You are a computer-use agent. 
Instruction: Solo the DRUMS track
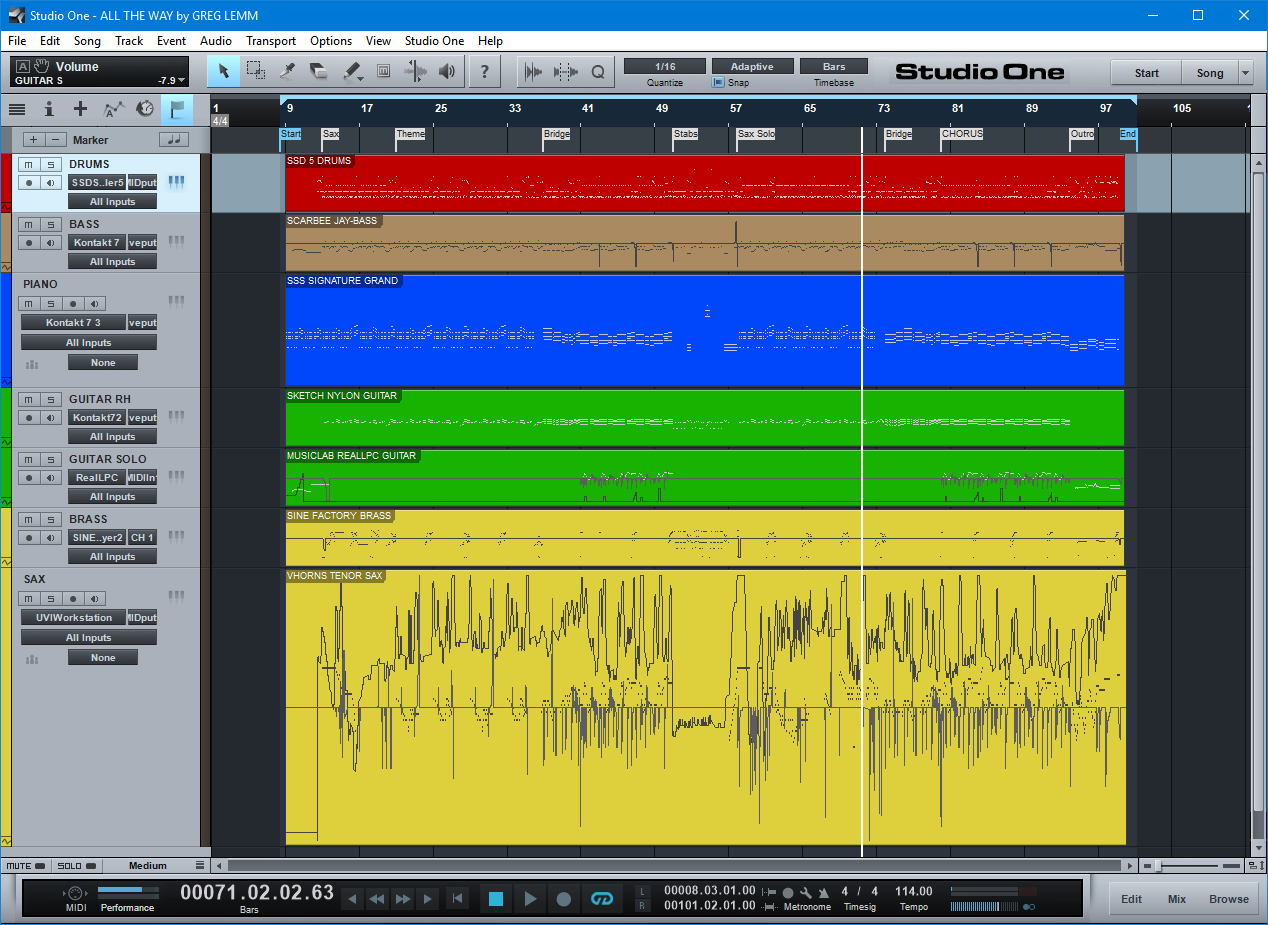(50, 164)
